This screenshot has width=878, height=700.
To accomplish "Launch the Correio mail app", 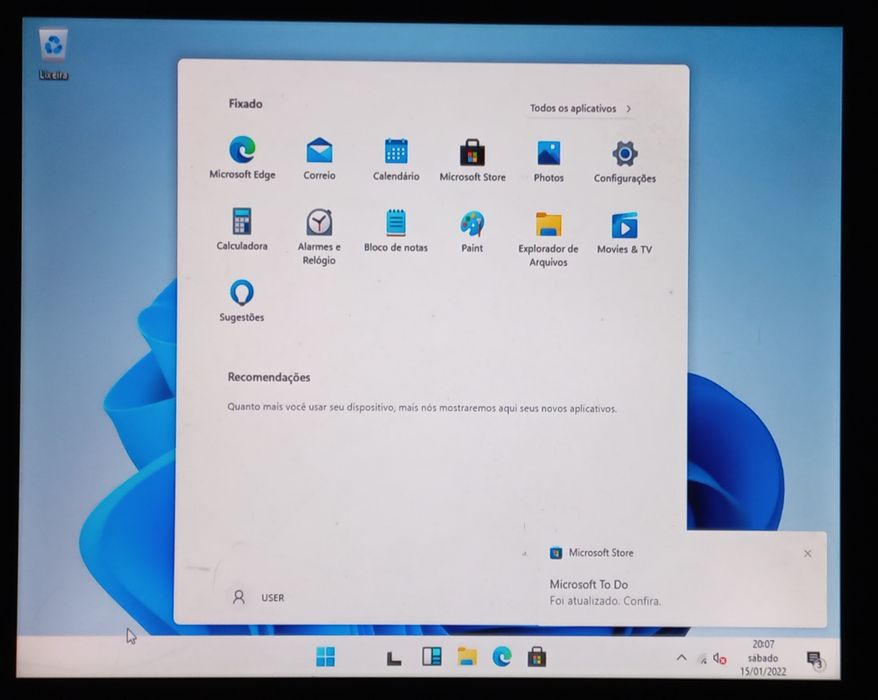I will (319, 158).
